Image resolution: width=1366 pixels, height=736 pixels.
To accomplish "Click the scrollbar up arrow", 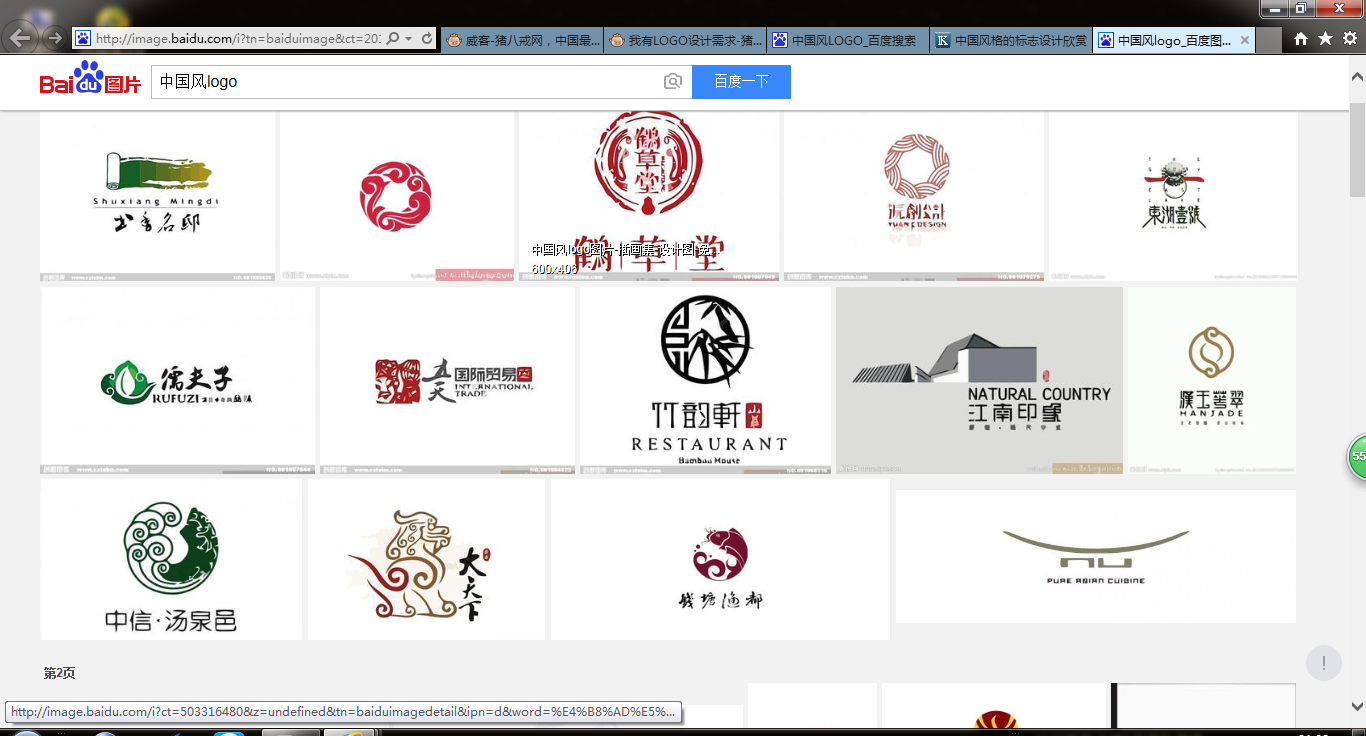I will (x=1357, y=77).
